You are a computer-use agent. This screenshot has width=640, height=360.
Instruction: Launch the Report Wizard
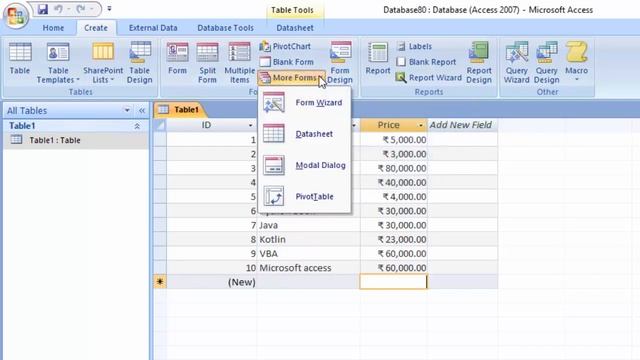coord(429,78)
